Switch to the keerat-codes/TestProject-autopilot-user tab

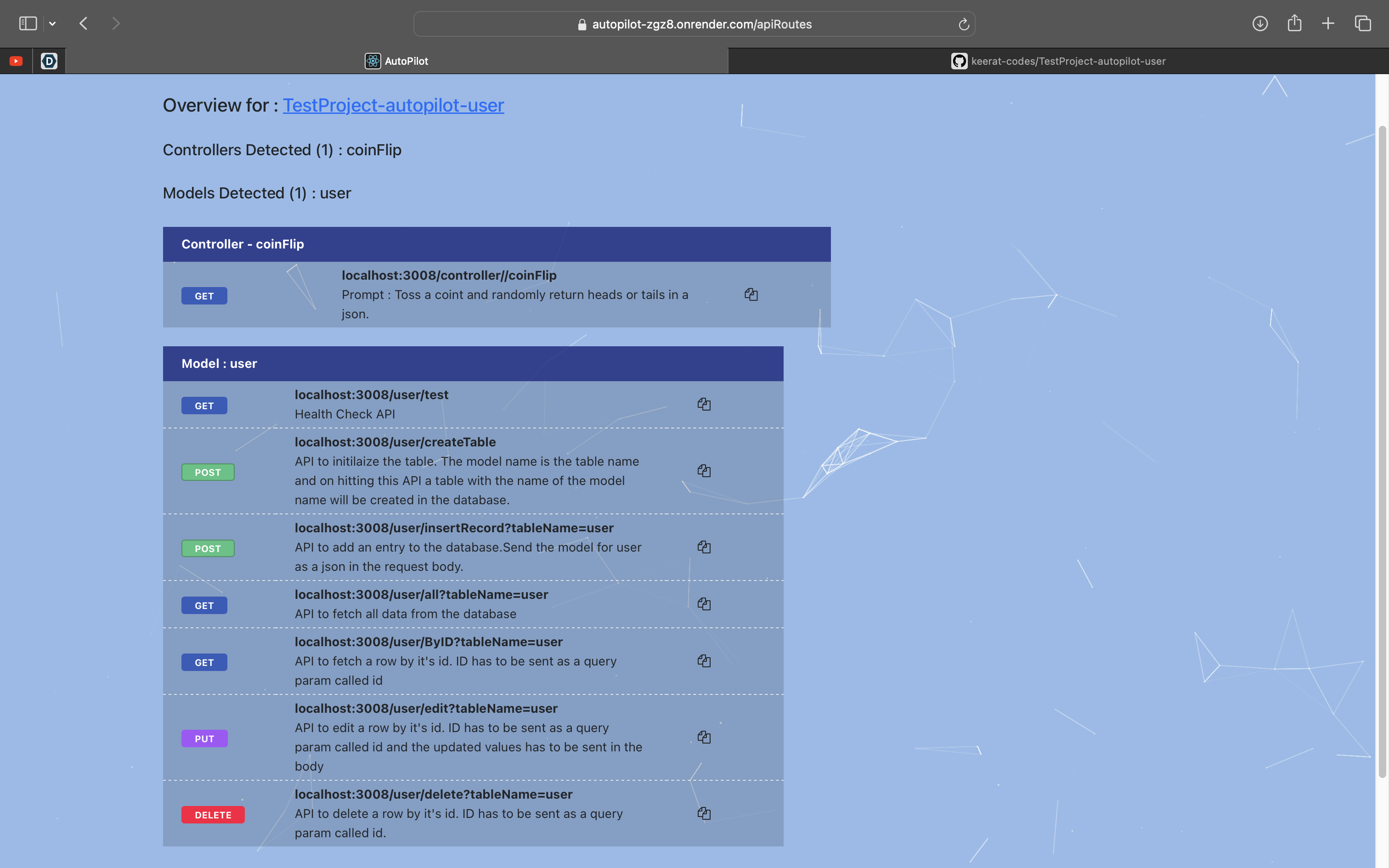tap(1058, 61)
